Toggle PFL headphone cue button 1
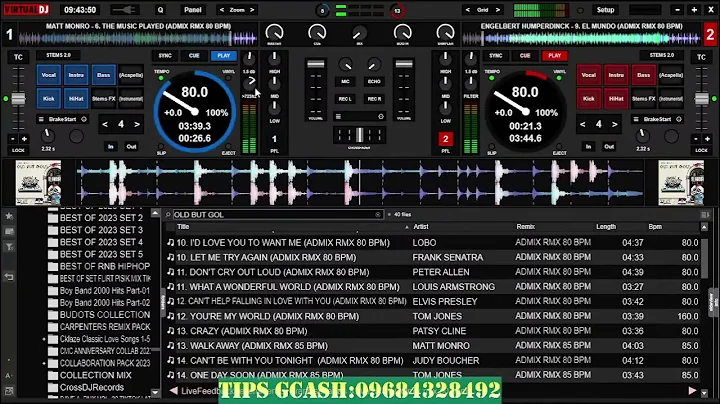Viewport: 720px width, 404px height. [274, 139]
